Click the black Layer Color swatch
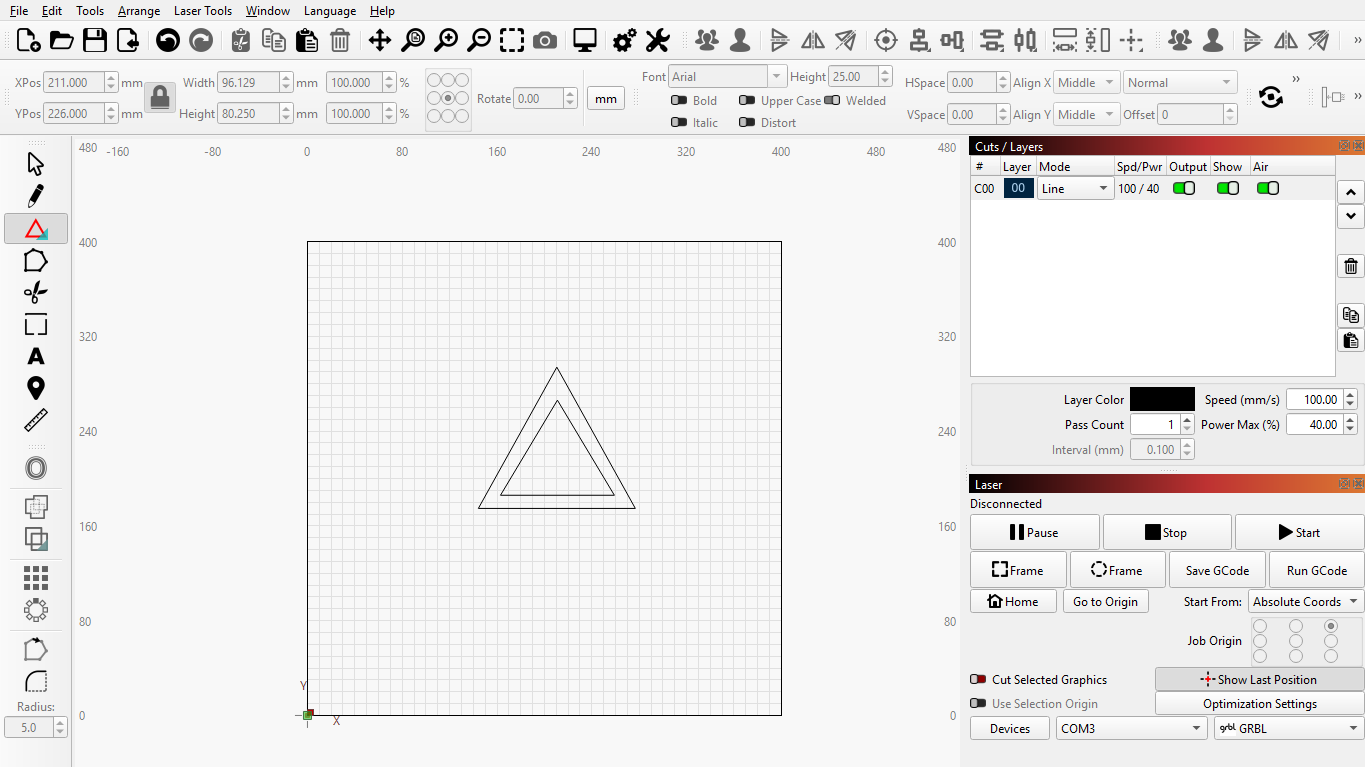This screenshot has width=1365, height=767. [x=1162, y=400]
